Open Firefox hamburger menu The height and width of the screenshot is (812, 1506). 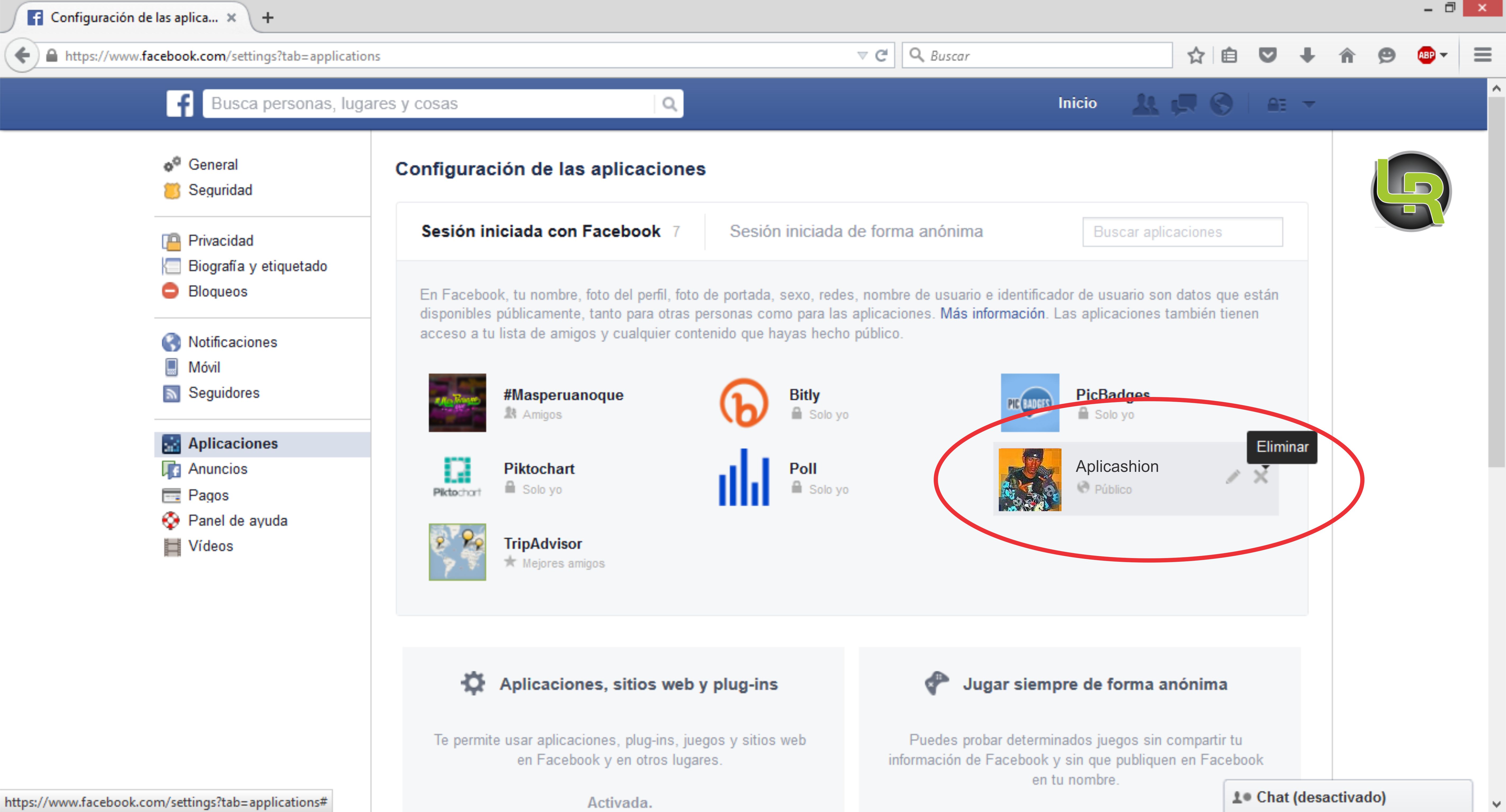(x=1483, y=56)
